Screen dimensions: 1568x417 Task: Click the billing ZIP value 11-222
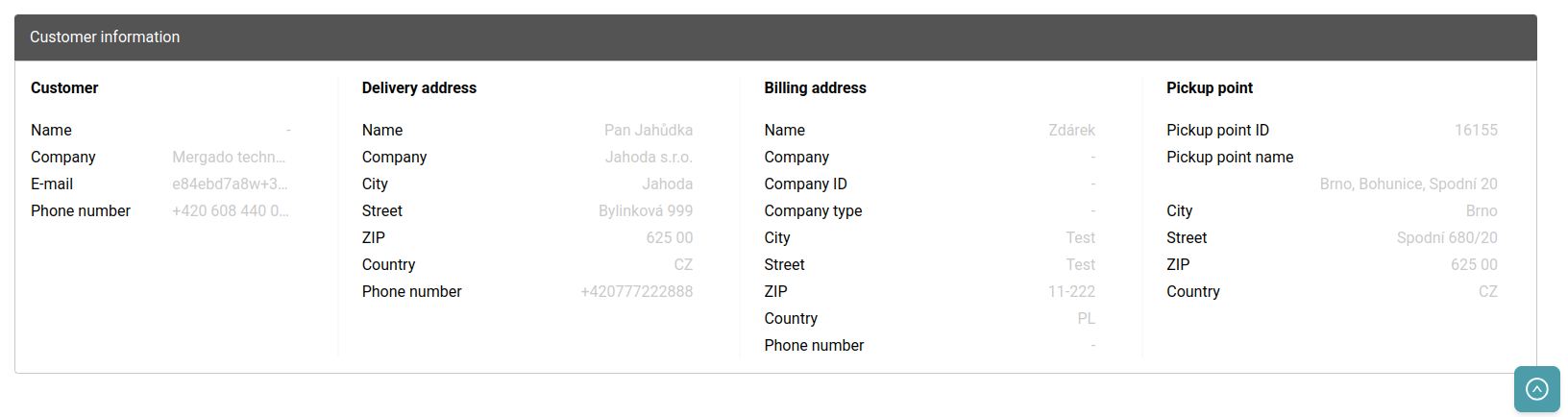1071,292
